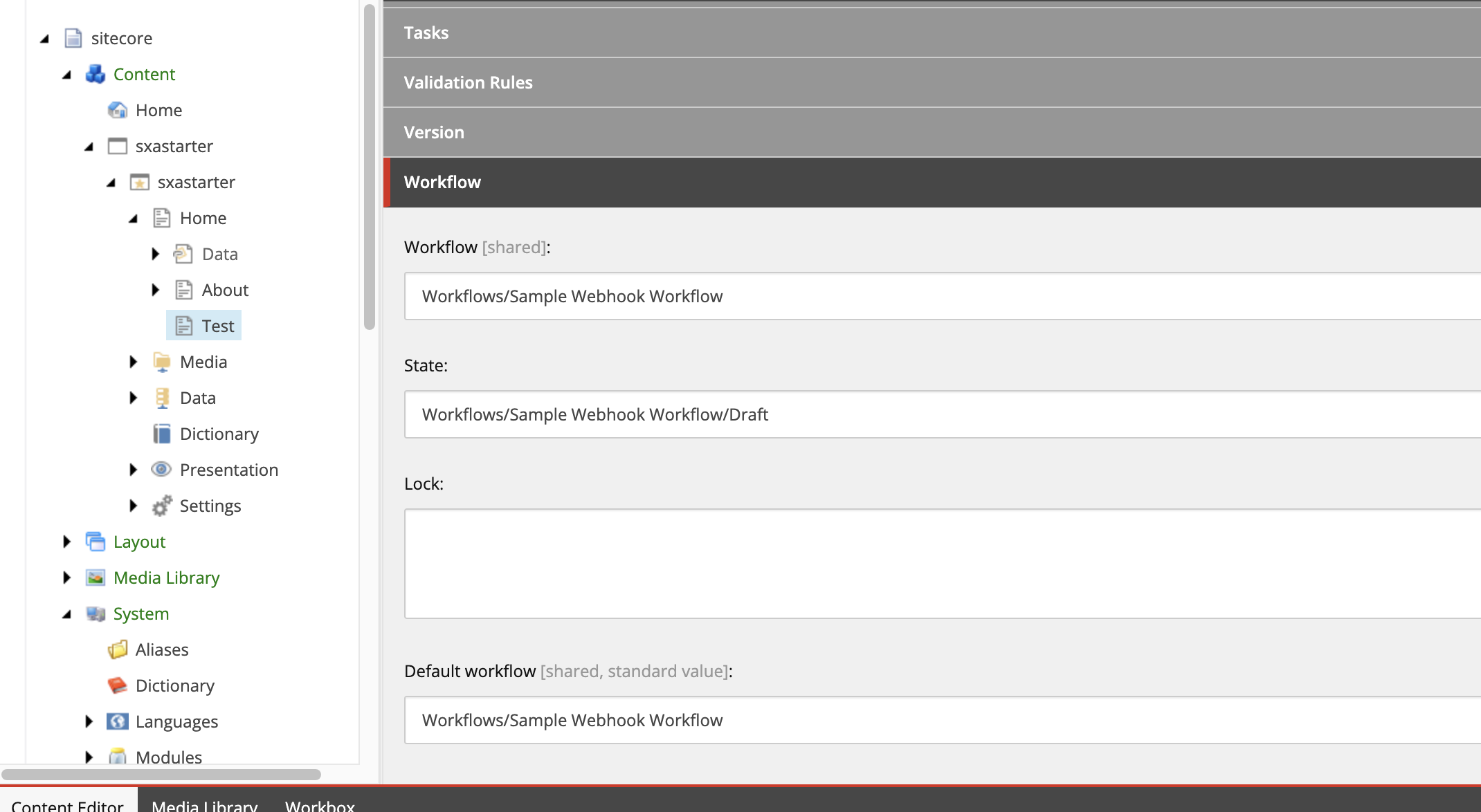Click the top-level Home item icon
This screenshot has height=812, width=1481.
[118, 110]
